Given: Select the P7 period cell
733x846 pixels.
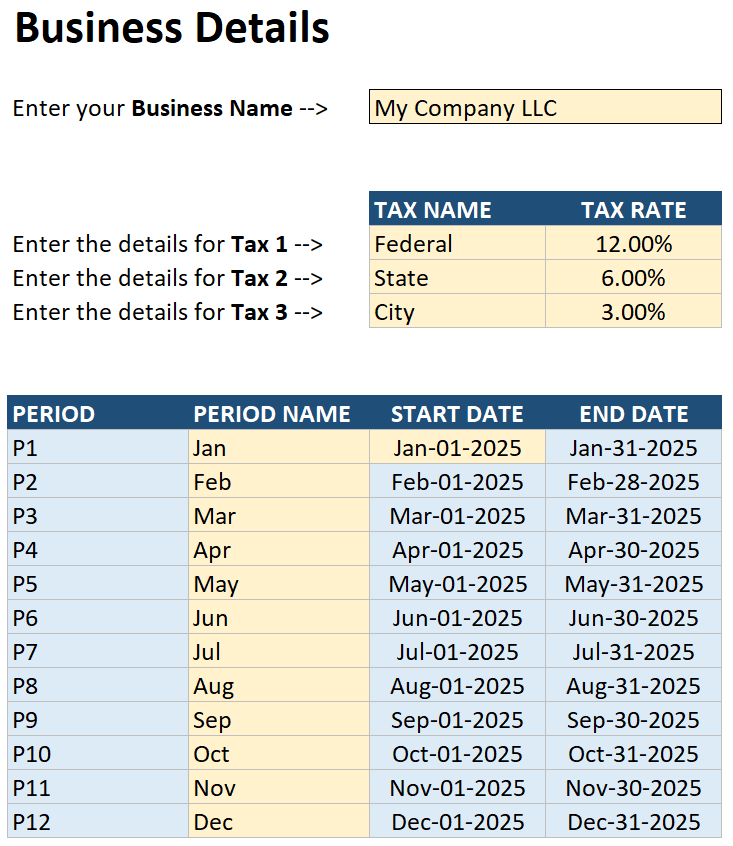Looking at the screenshot, I should click(97, 652).
